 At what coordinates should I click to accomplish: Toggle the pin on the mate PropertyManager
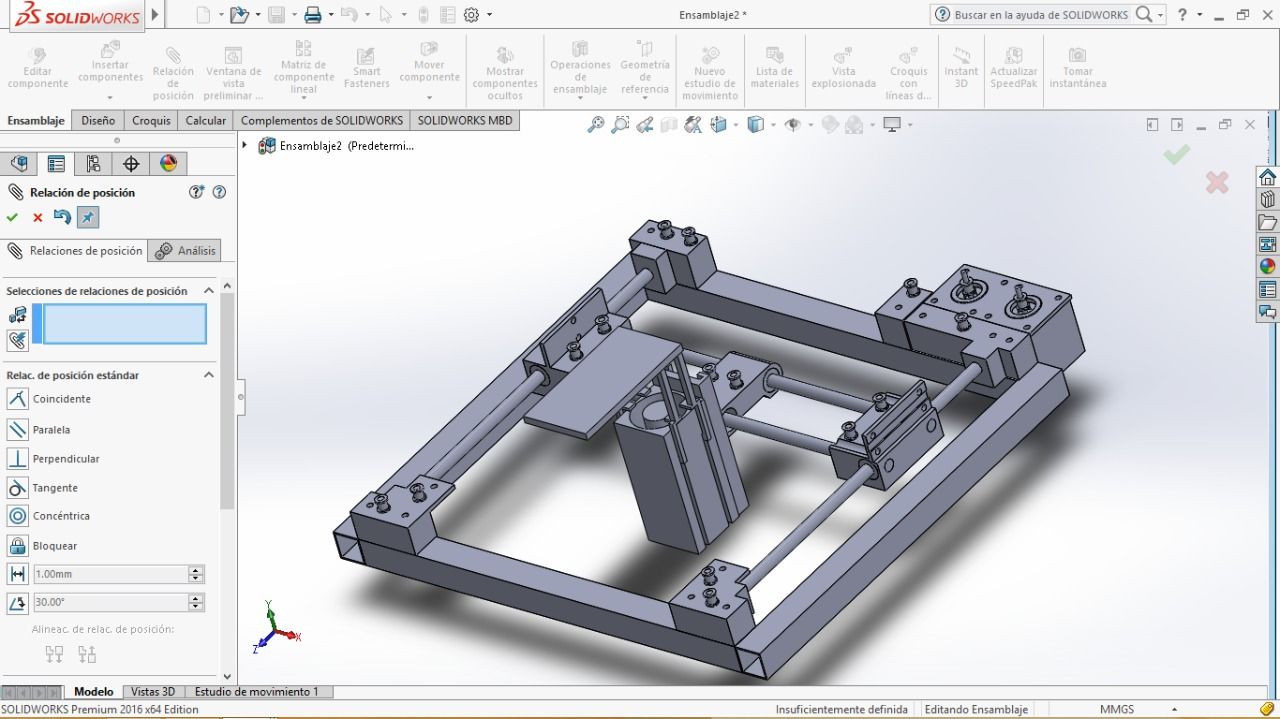[88, 217]
